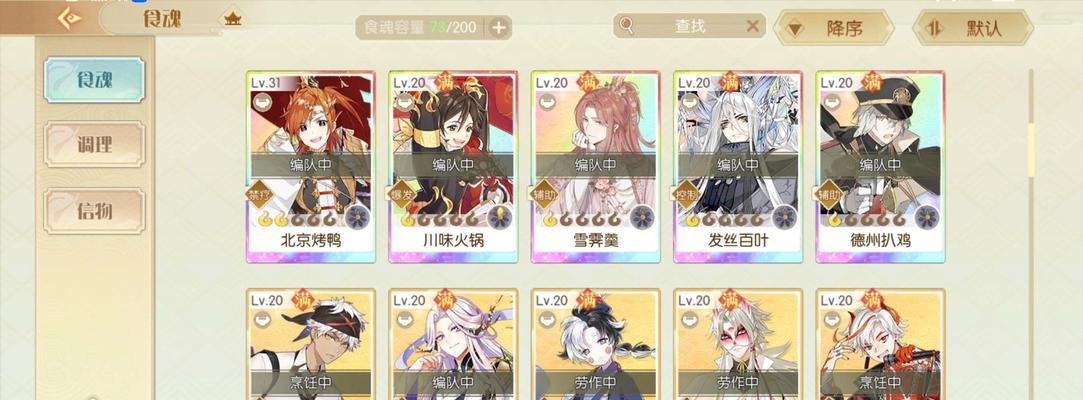Select the dark-skinned 烹饪中 character card
The height and width of the screenshot is (400, 1083).
point(311,344)
